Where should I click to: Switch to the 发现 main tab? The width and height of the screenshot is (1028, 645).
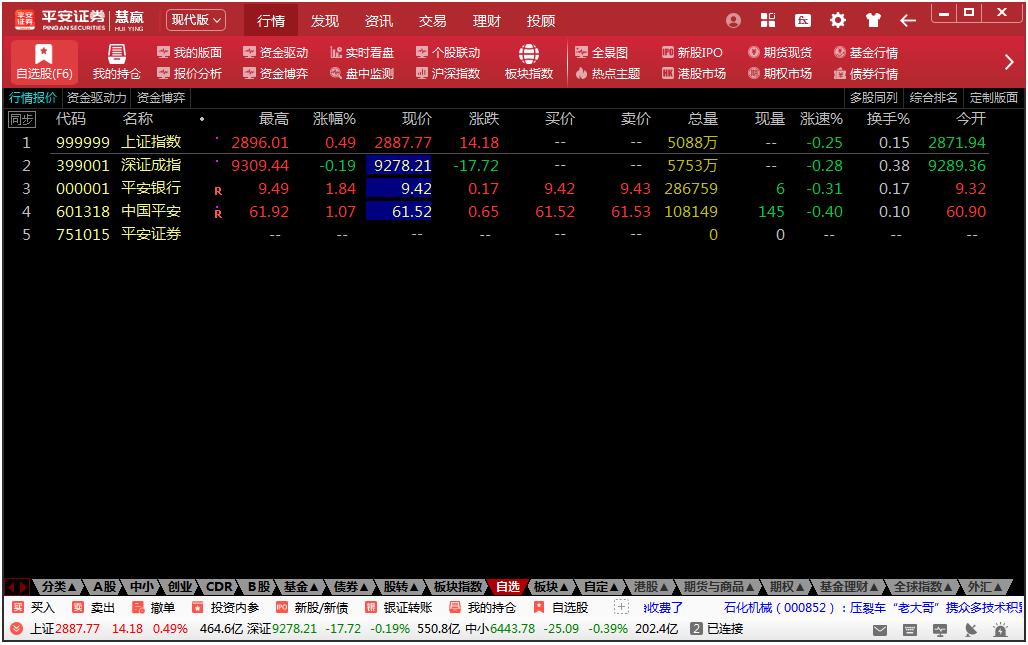[x=325, y=21]
